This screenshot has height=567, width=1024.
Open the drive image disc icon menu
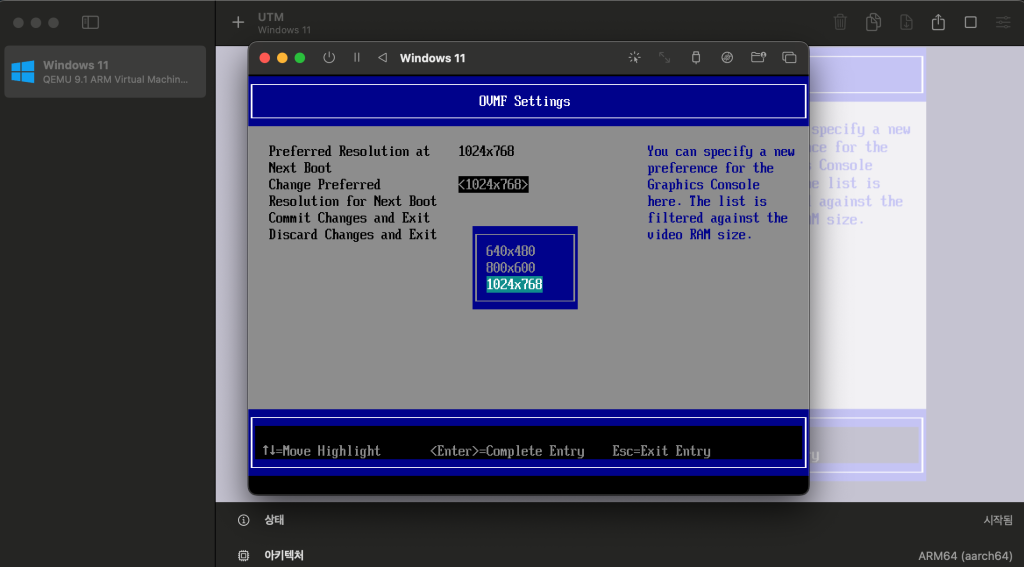click(x=727, y=57)
